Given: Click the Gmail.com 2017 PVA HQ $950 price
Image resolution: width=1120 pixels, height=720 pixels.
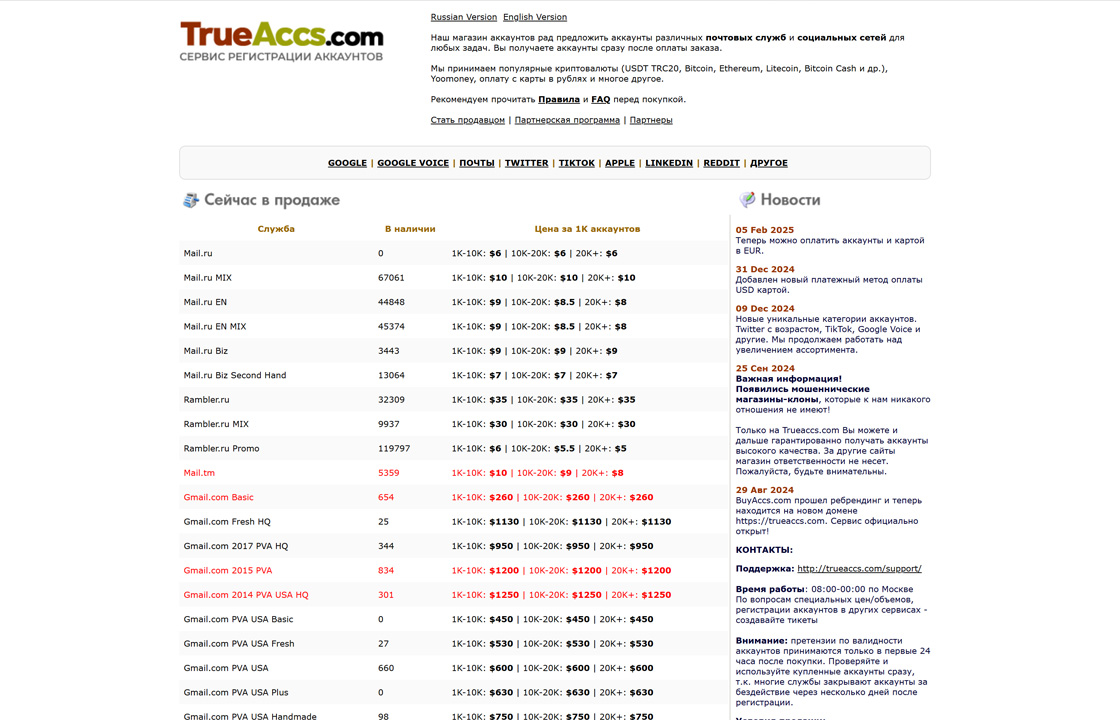Looking at the screenshot, I should click(552, 546).
